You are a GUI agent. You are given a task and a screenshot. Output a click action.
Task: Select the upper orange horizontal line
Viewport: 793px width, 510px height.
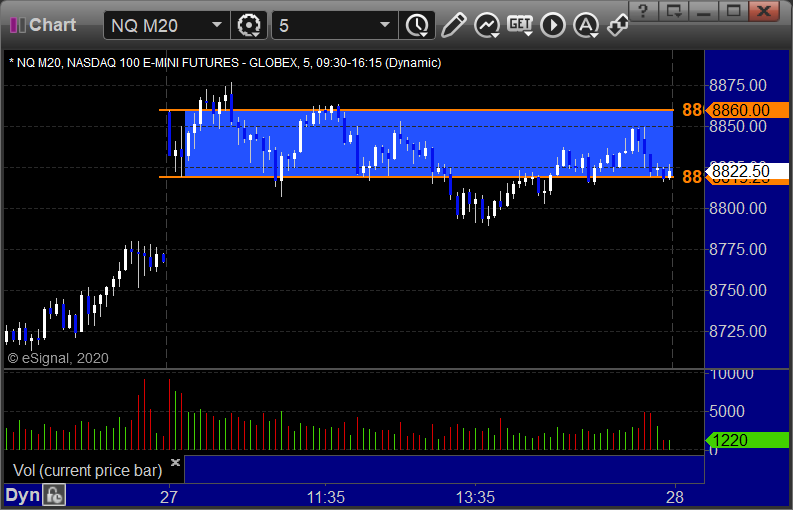click(416, 109)
